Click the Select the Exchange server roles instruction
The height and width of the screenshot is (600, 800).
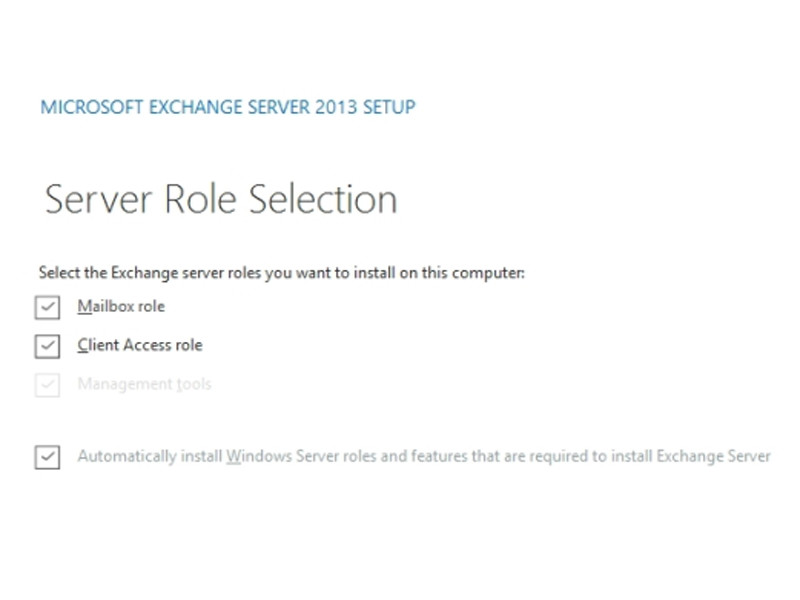(x=282, y=273)
